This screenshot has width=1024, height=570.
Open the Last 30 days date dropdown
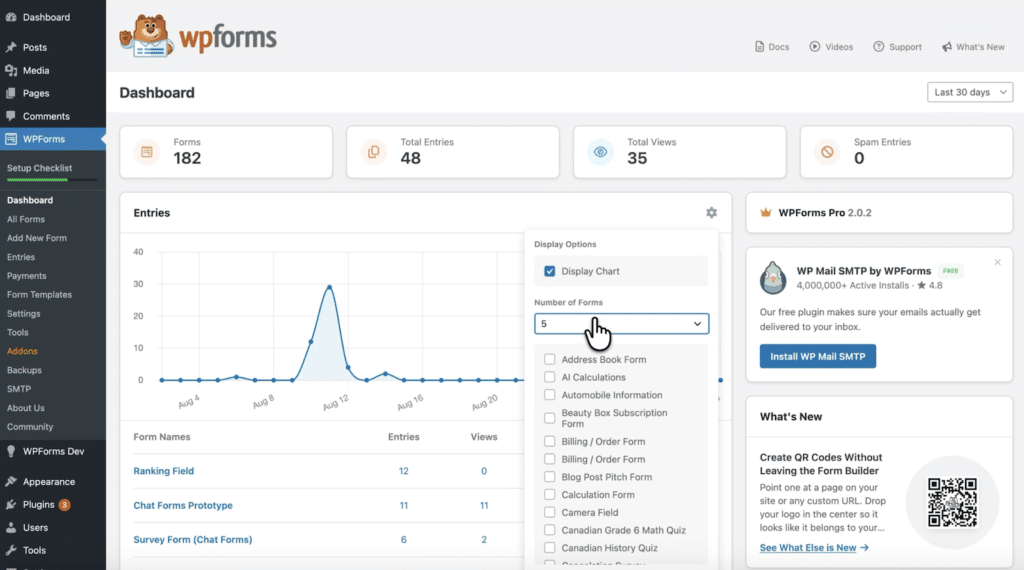tap(970, 92)
